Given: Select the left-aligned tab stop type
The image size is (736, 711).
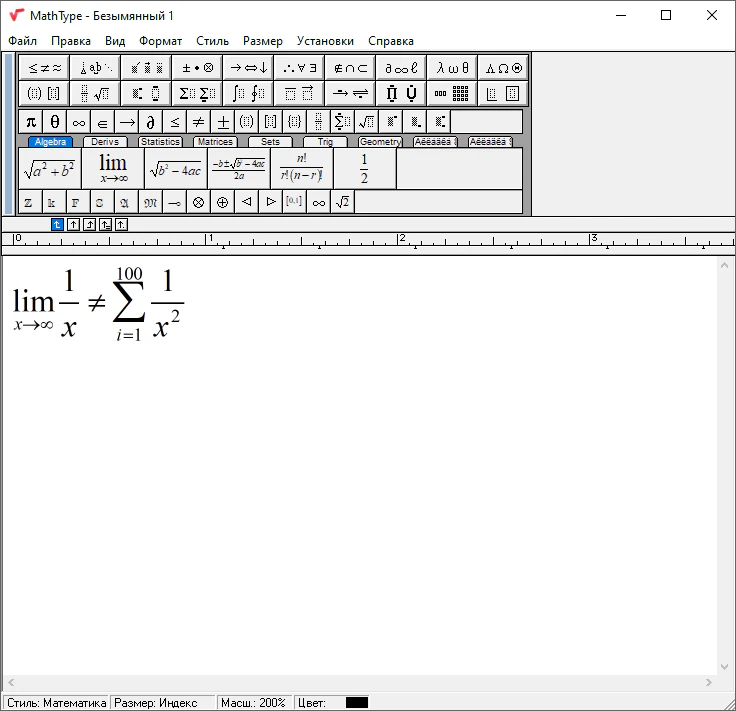Looking at the screenshot, I should (x=57, y=225).
